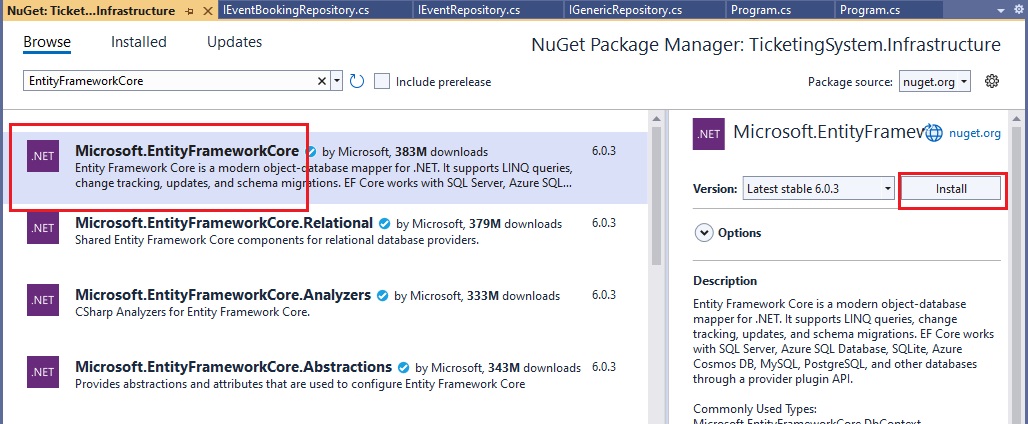
Task: Select the Microsoft.EntityFrameworkCore package title
Action: (x=187, y=150)
